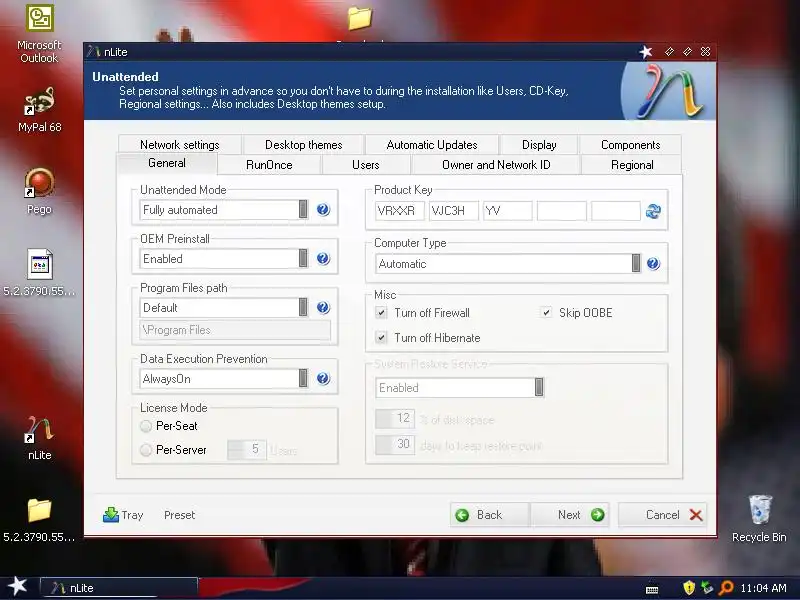Click the help icon beside Unattended Mode
The image size is (800, 600).
[323, 210]
